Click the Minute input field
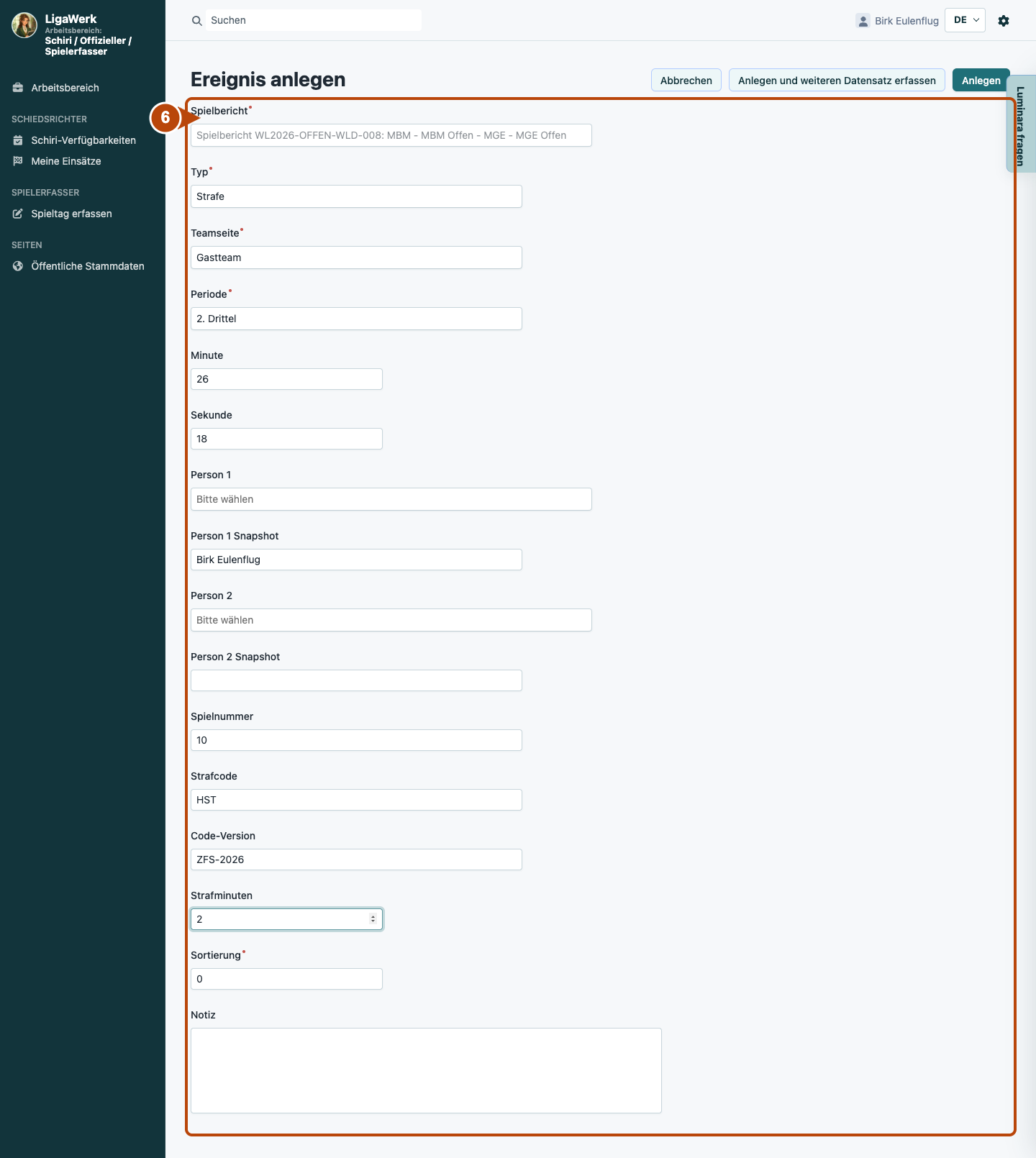The height and width of the screenshot is (1158, 1036). tap(286, 379)
